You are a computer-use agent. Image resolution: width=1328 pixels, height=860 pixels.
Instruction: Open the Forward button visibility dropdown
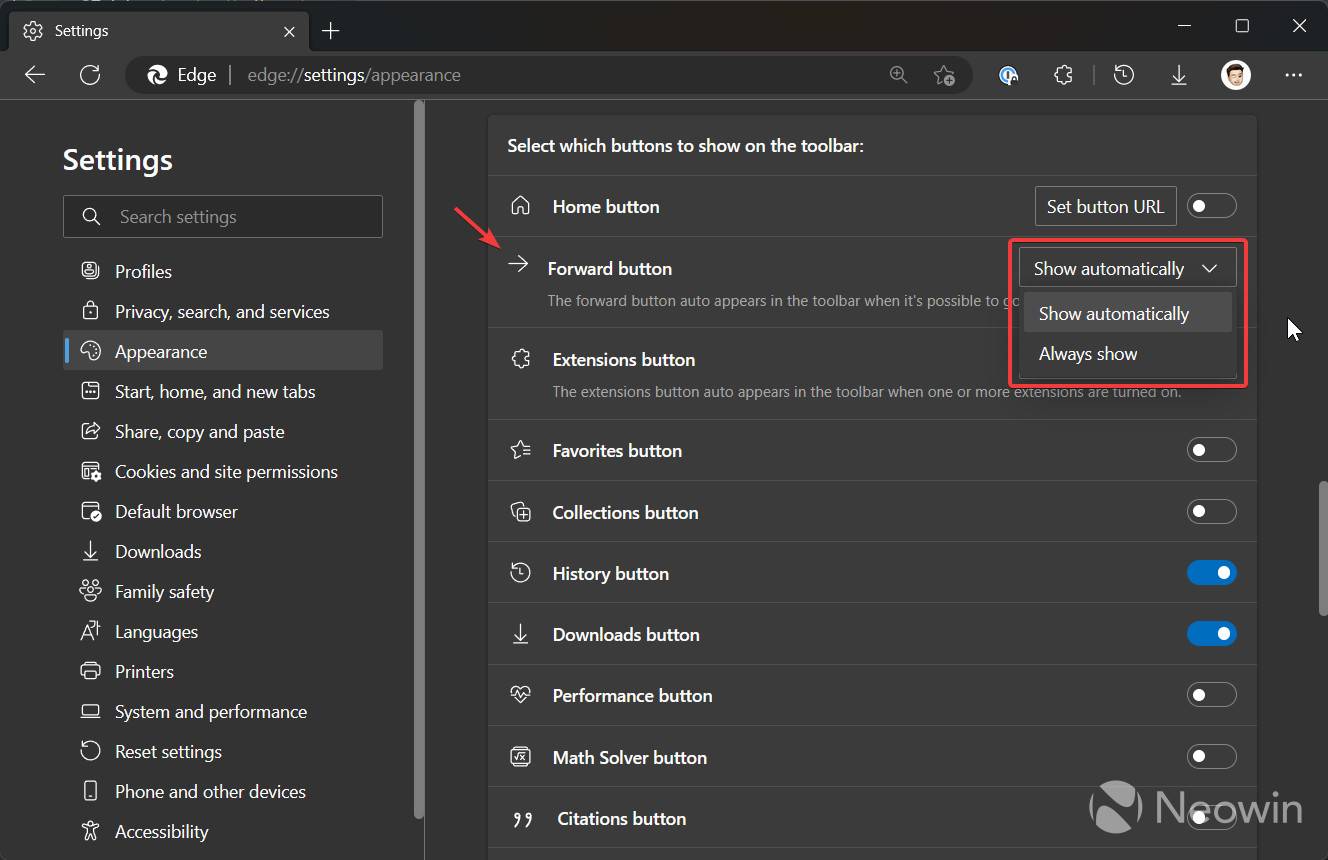(1126, 267)
